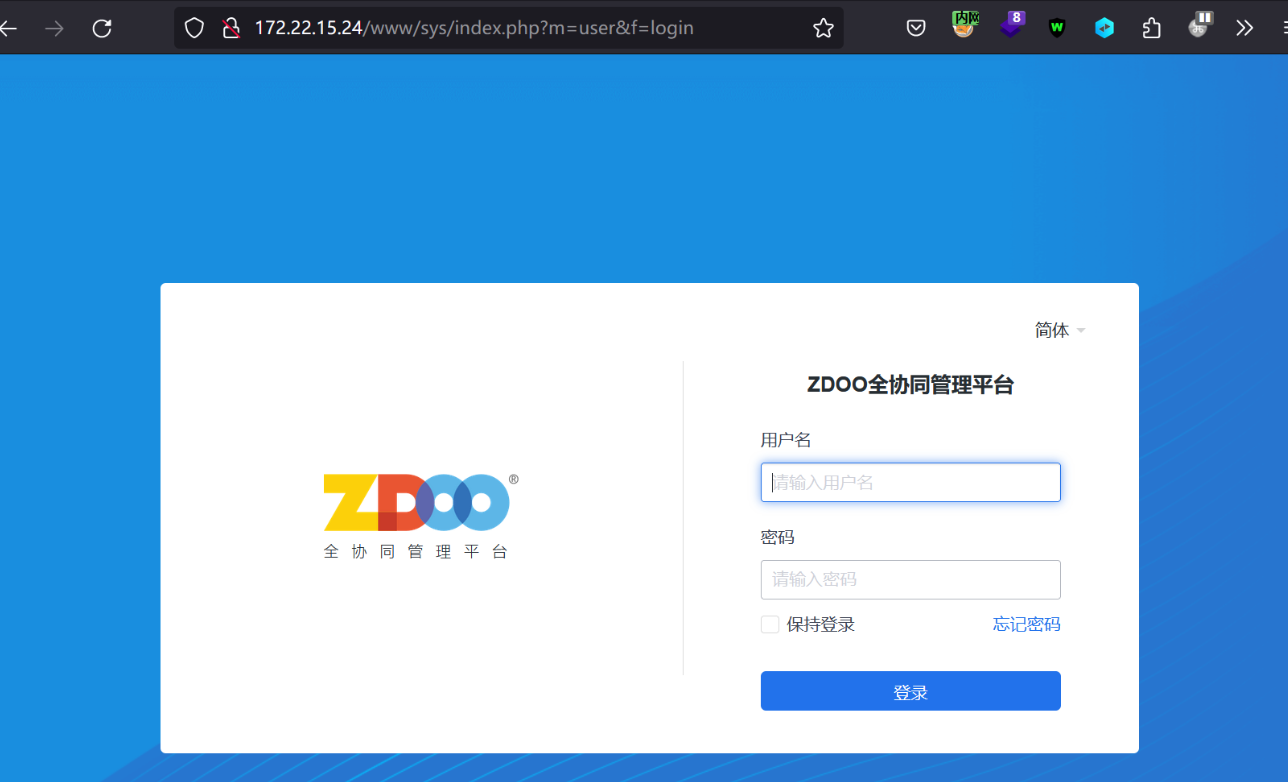
Task: Click the 全协同管理平台 caption under the logo
Action: [x=416, y=552]
